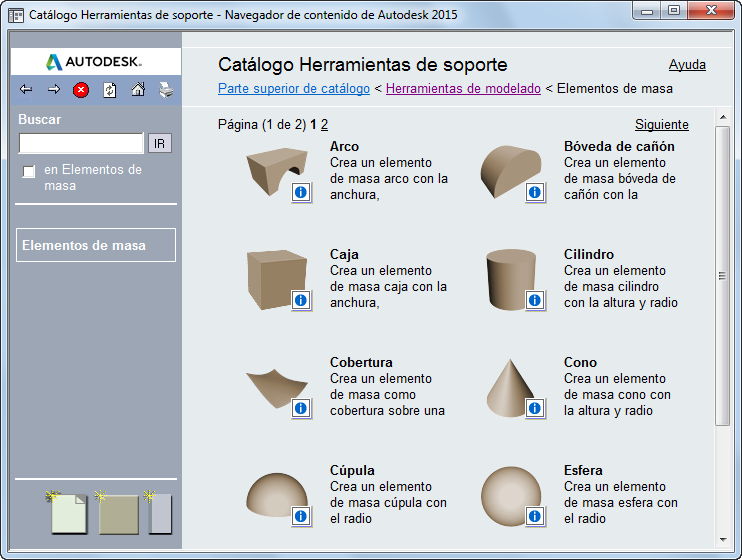The image size is (742, 560).
Task: Click the Autodesk logo banner
Action: pyautogui.click(x=96, y=62)
